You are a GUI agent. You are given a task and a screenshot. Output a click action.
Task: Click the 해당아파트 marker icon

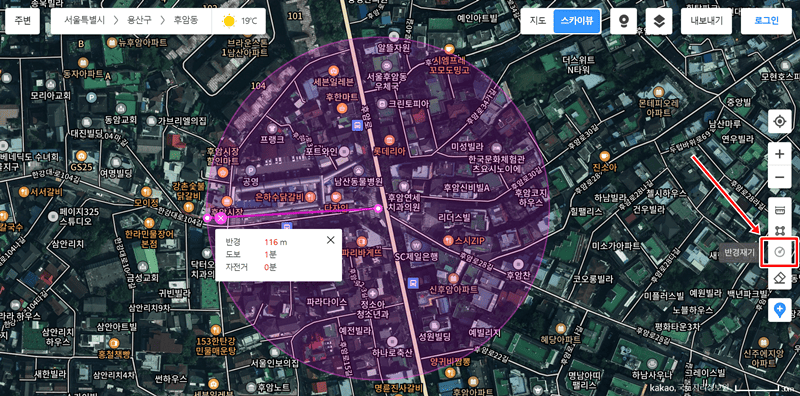(x=561, y=329)
